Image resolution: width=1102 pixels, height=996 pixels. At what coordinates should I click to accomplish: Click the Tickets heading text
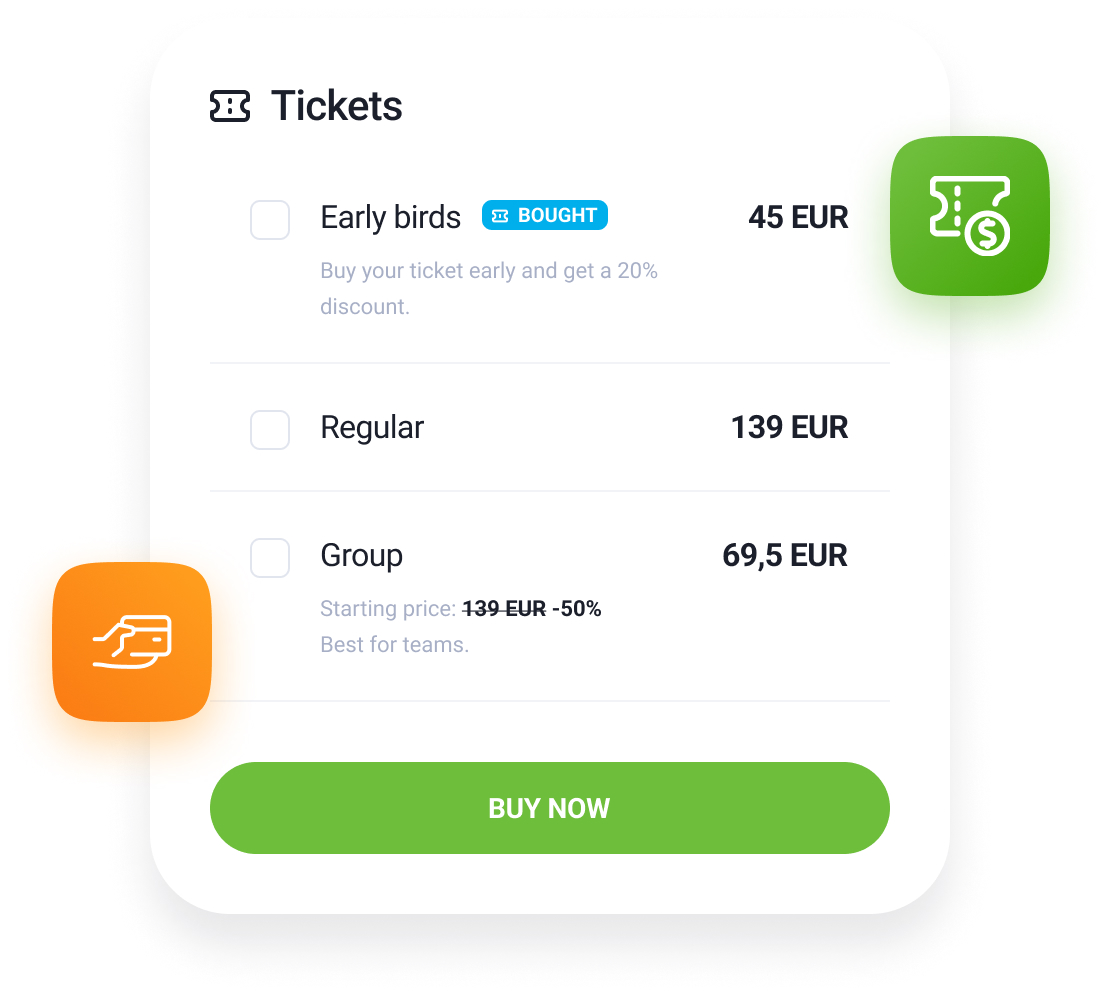pyautogui.click(x=336, y=106)
